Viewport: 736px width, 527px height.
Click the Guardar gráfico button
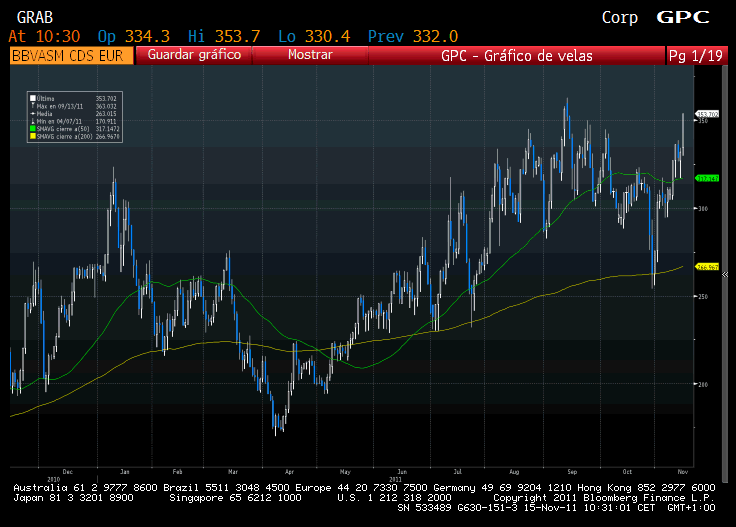[x=194, y=55]
